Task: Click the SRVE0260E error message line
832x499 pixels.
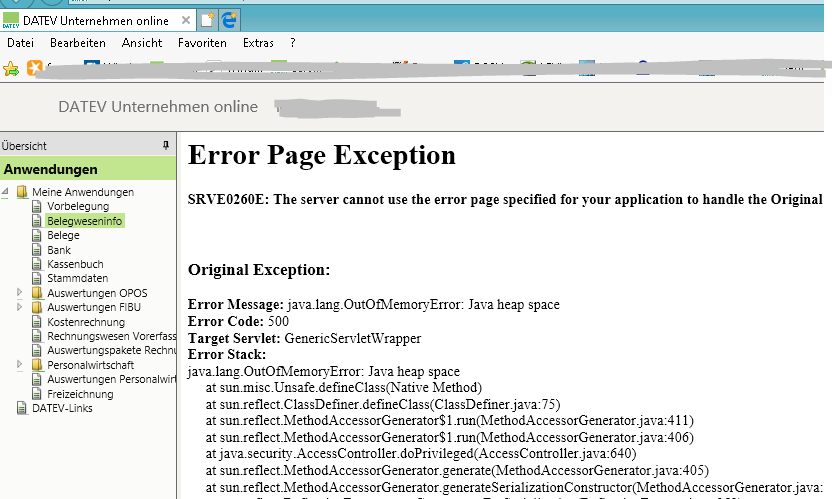Action: (x=505, y=200)
